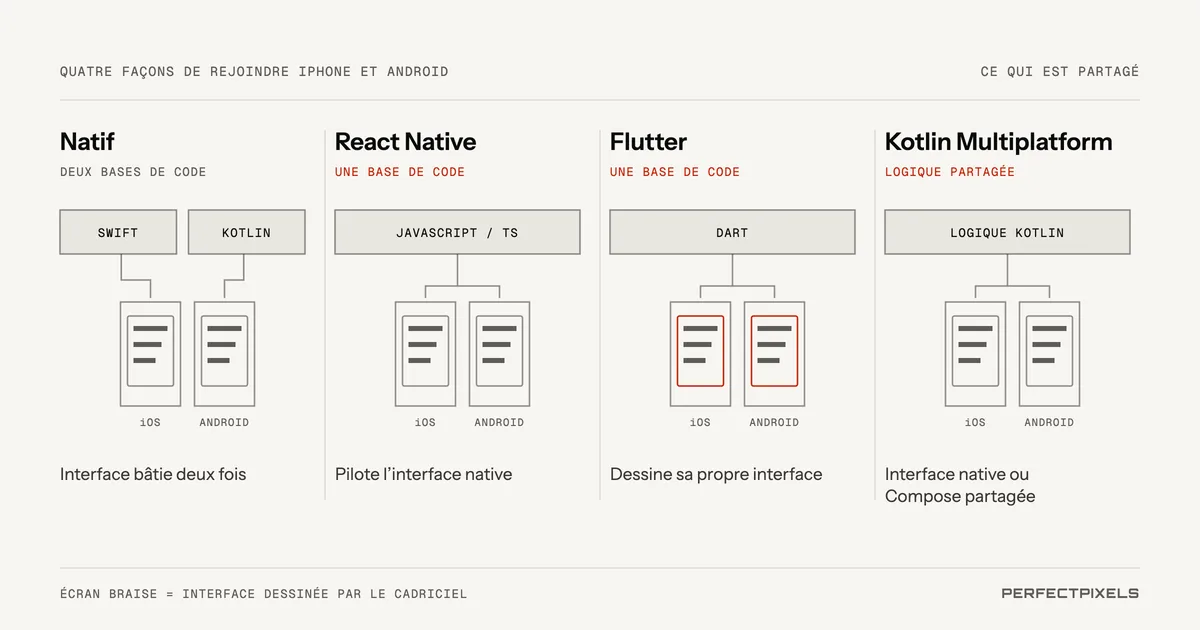Click UNE BASE DE CODE under Flutter
Viewport: 1200px width, 630px height.
675,172
